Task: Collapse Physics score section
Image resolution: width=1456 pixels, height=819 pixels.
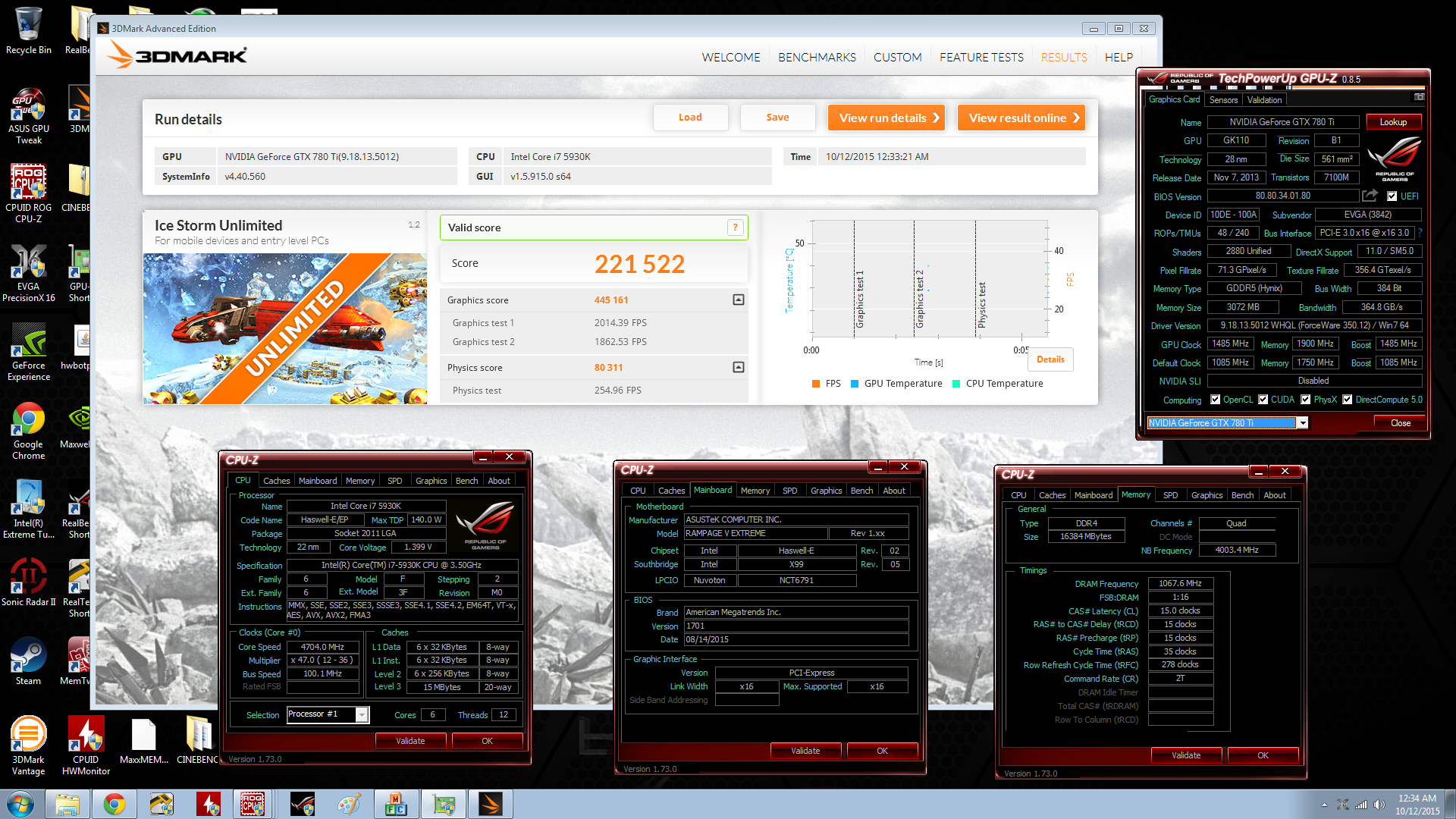Action: pyautogui.click(x=739, y=367)
